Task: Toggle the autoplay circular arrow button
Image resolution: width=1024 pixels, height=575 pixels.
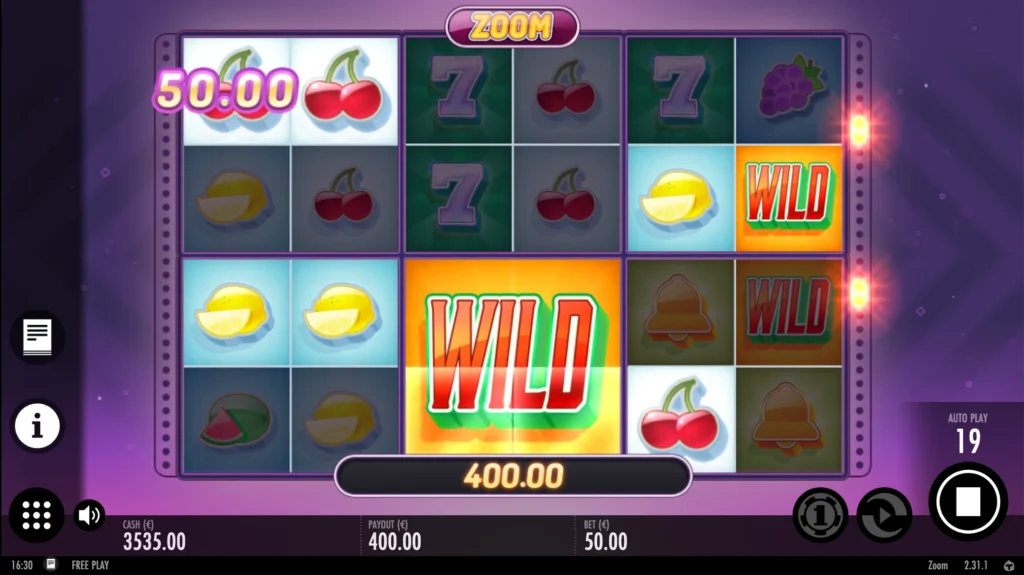Action: tap(884, 515)
